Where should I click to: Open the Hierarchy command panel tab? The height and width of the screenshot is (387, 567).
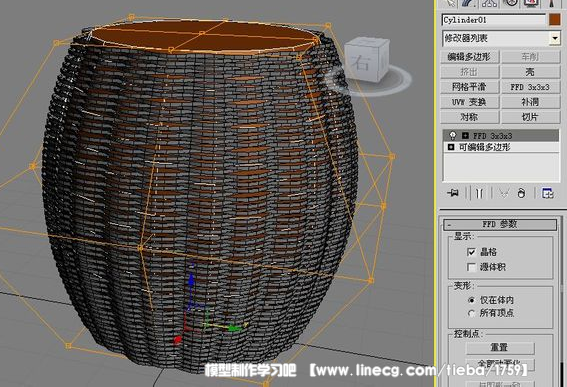(x=489, y=3)
